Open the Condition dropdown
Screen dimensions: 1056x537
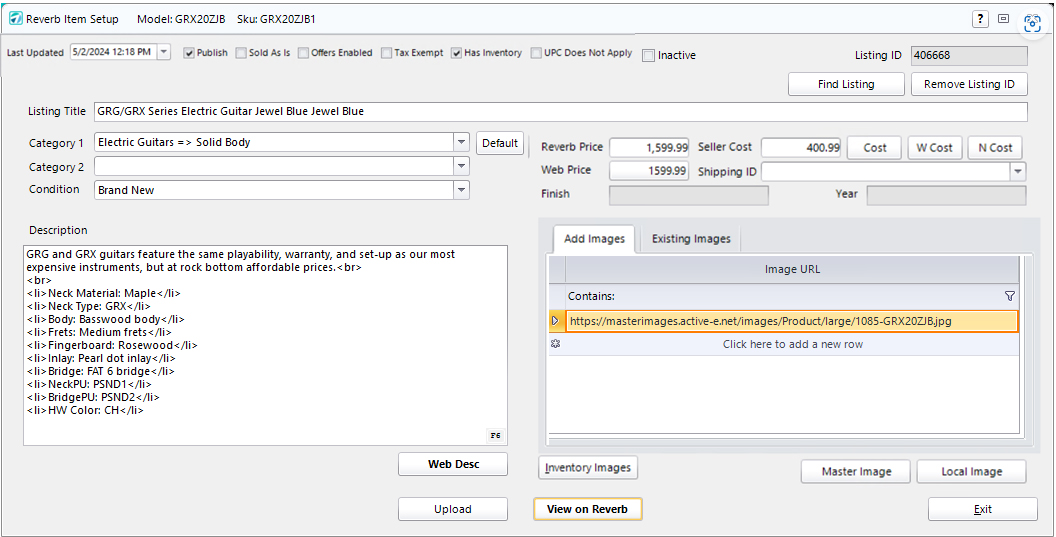point(461,190)
